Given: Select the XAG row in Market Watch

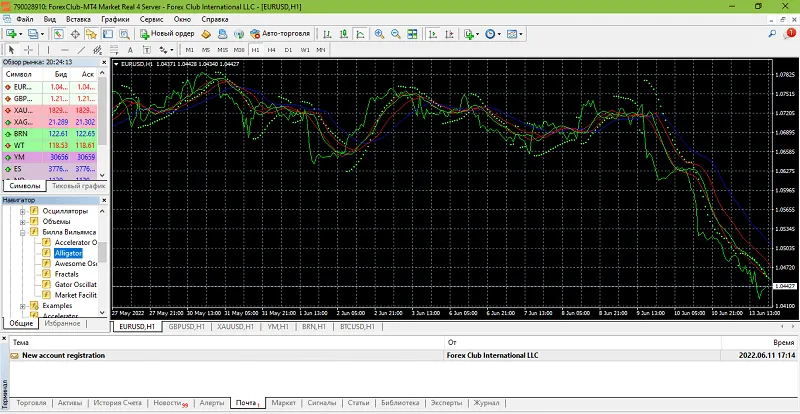Looking at the screenshot, I should [x=51, y=122].
